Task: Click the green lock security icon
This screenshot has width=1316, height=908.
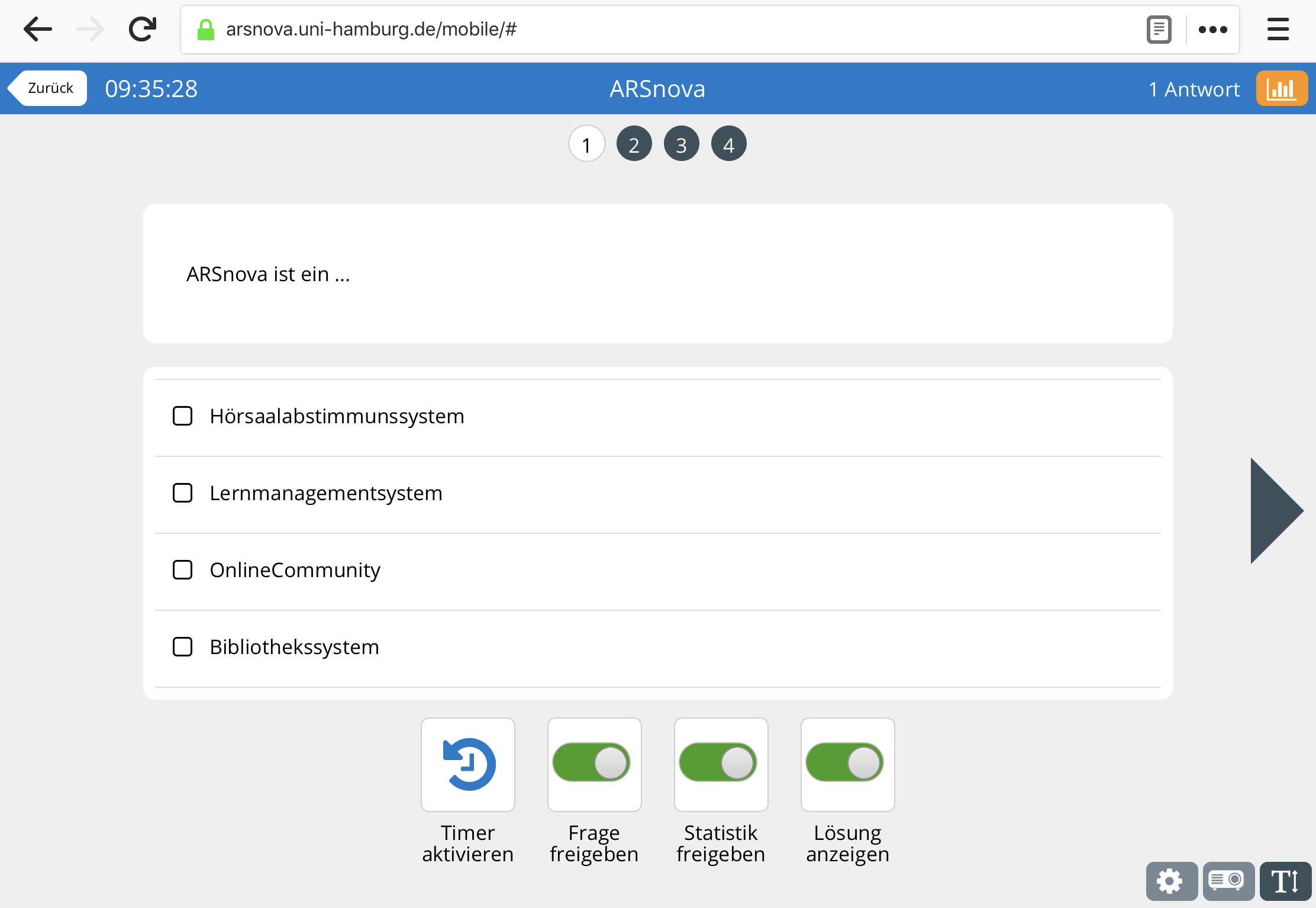Action: (x=205, y=30)
